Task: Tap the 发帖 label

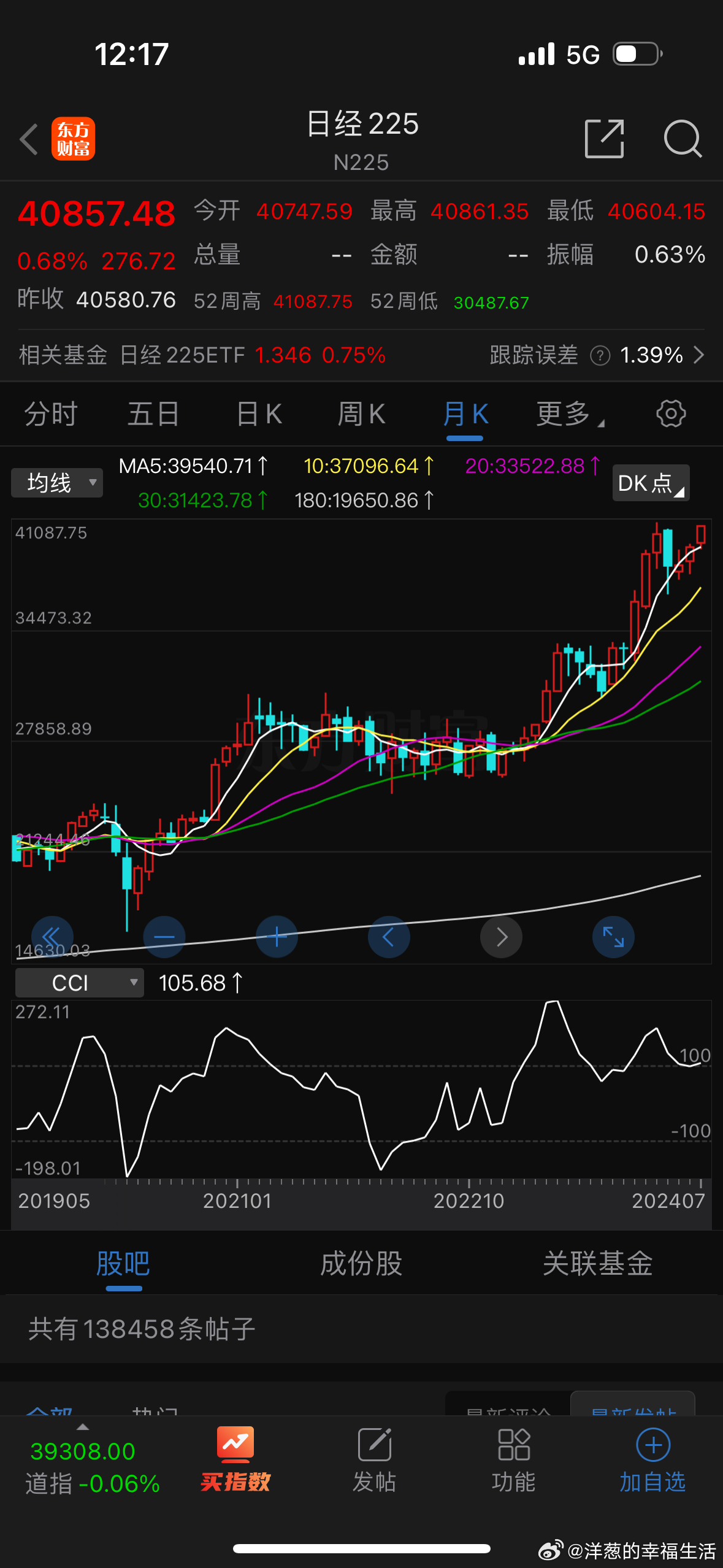Action: pyautogui.click(x=375, y=1482)
